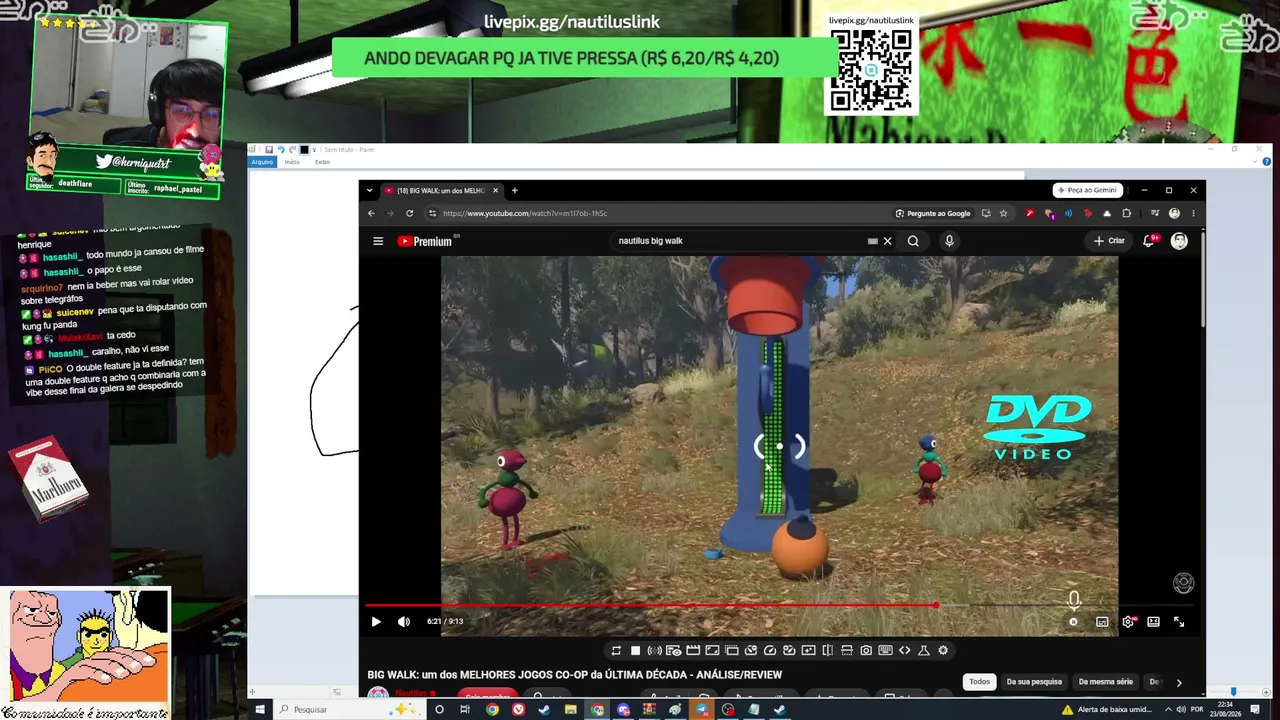The width and height of the screenshot is (1280, 720).
Task: Bookmark this page with the star icon
Action: point(1003,213)
